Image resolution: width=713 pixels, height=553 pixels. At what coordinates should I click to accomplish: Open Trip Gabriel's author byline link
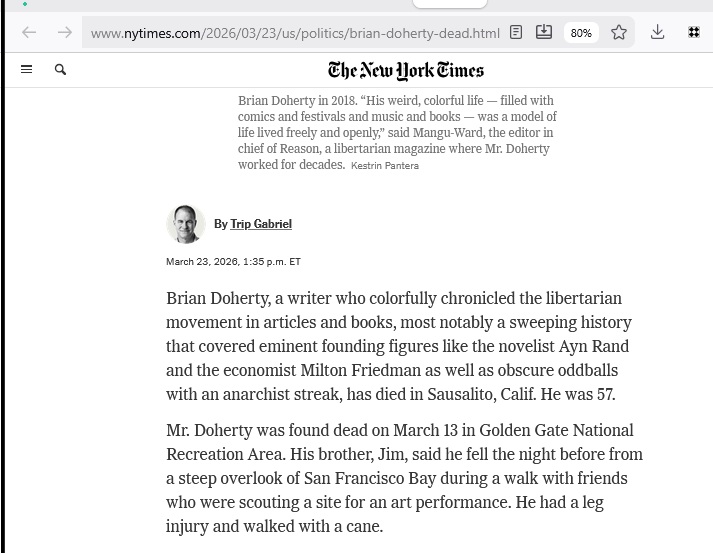pyautogui.click(x=261, y=224)
